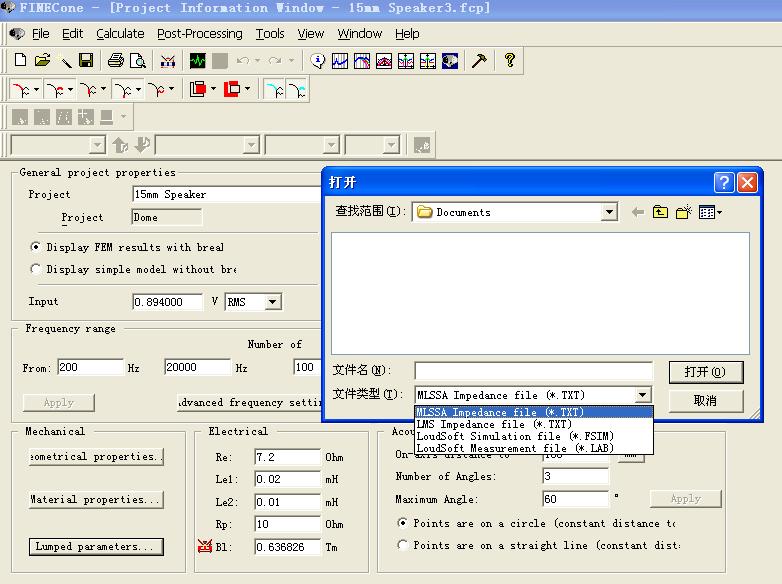Go up one folder level in dialog
Viewport: 782px width, 584px height.
click(x=660, y=212)
